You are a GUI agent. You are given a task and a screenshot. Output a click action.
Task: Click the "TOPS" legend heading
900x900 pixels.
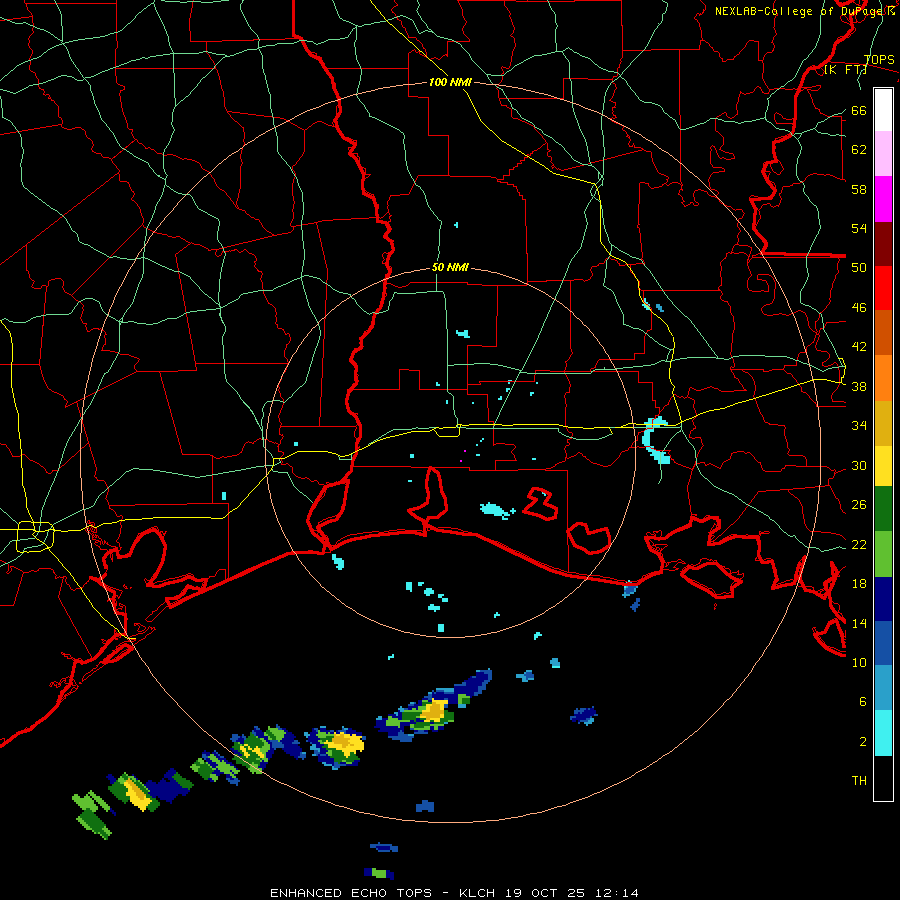point(879,60)
